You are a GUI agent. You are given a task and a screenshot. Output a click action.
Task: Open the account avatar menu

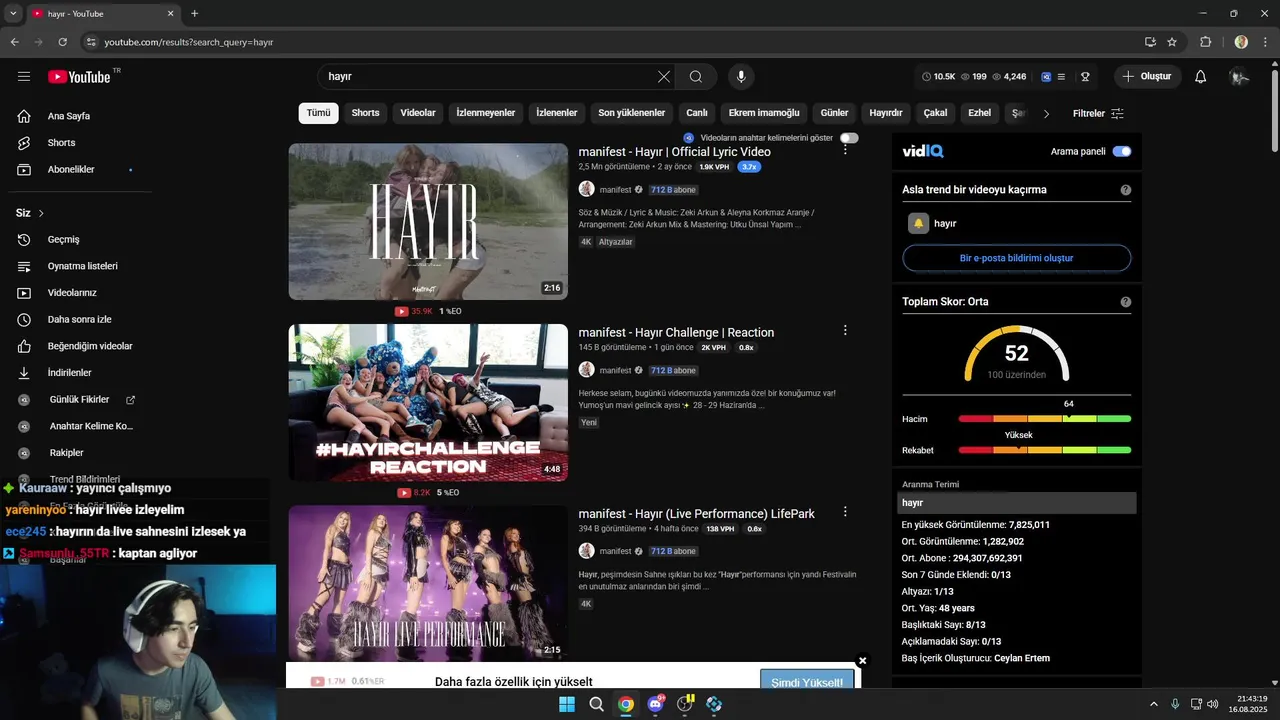click(x=1239, y=76)
